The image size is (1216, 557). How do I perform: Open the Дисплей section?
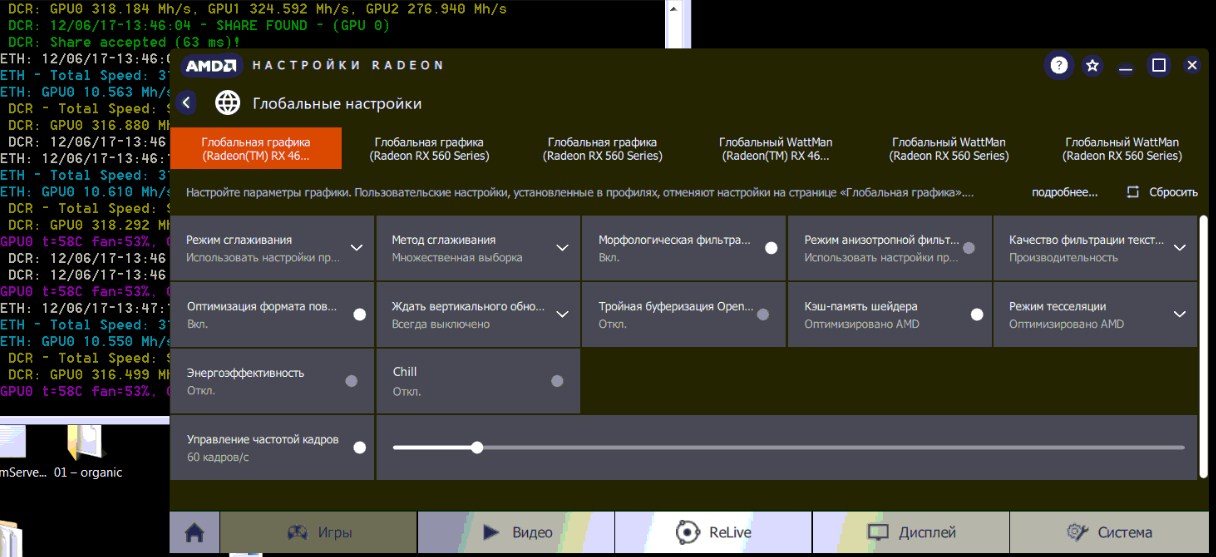(911, 532)
